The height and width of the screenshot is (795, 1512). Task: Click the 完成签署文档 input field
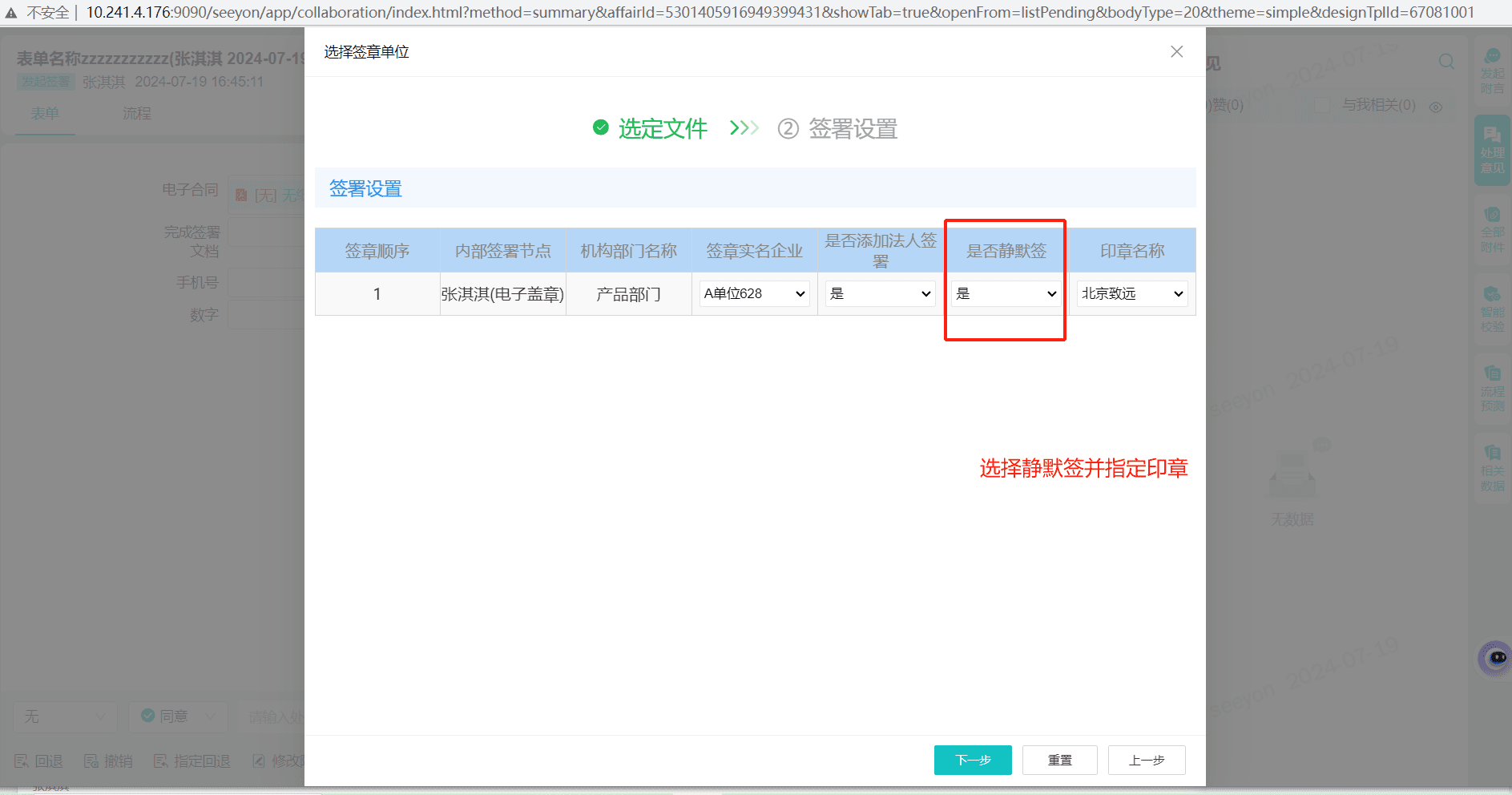point(267,232)
